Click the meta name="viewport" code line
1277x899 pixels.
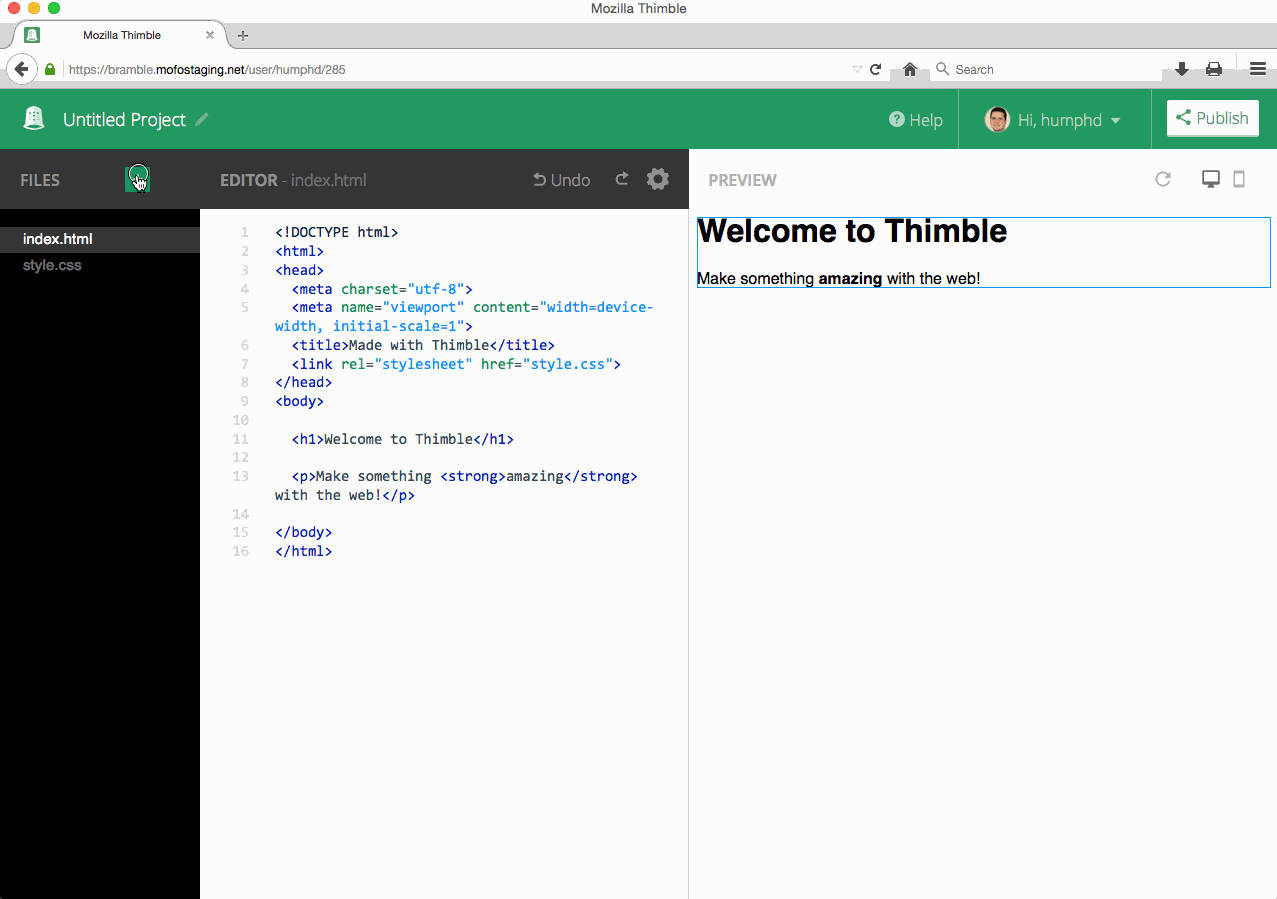click(464, 316)
